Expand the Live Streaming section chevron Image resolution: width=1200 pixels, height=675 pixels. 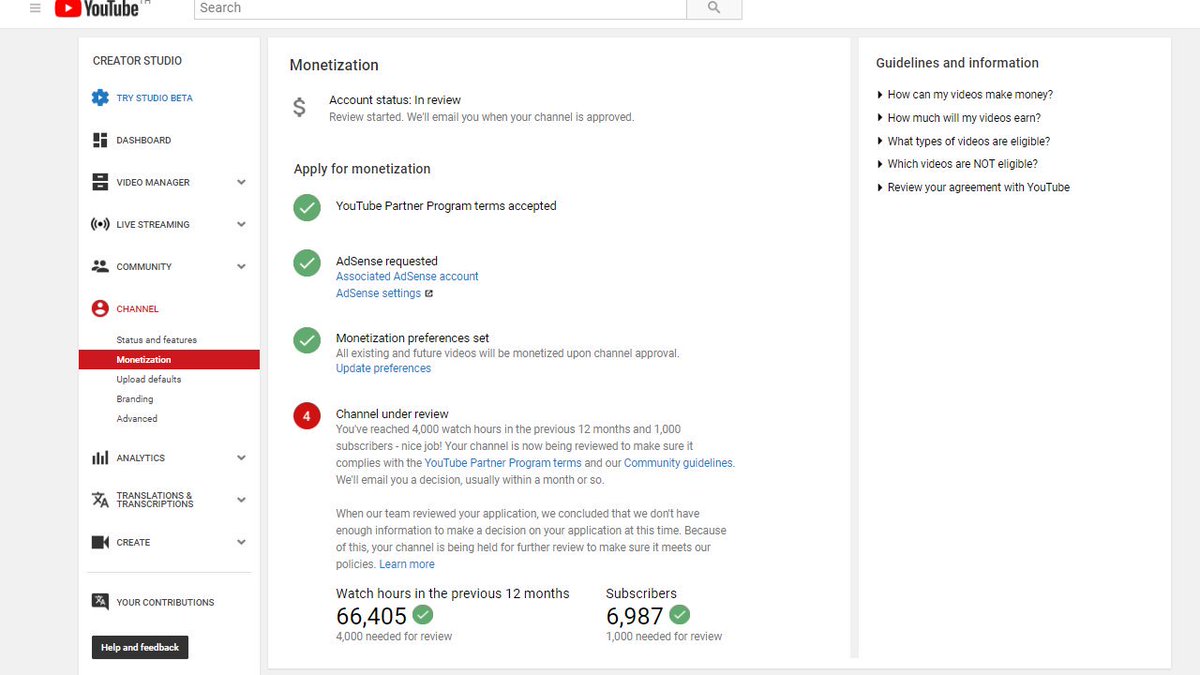point(241,224)
